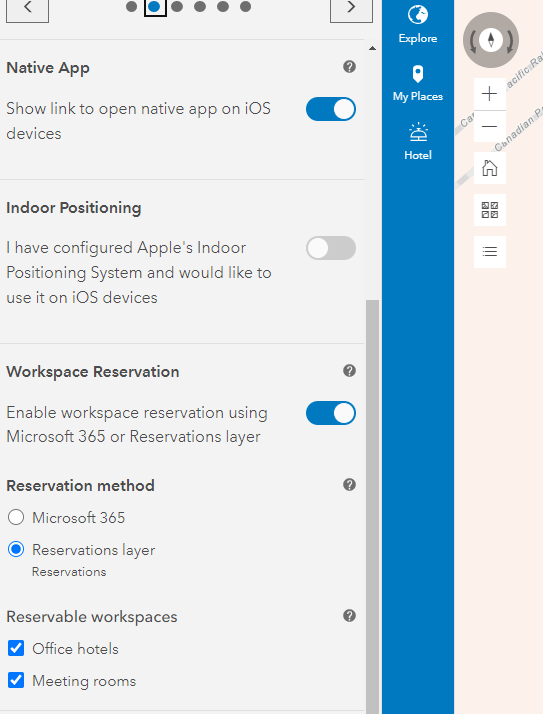
Task: Enable Apple's Indoor Positioning System toggle
Action: tap(331, 248)
